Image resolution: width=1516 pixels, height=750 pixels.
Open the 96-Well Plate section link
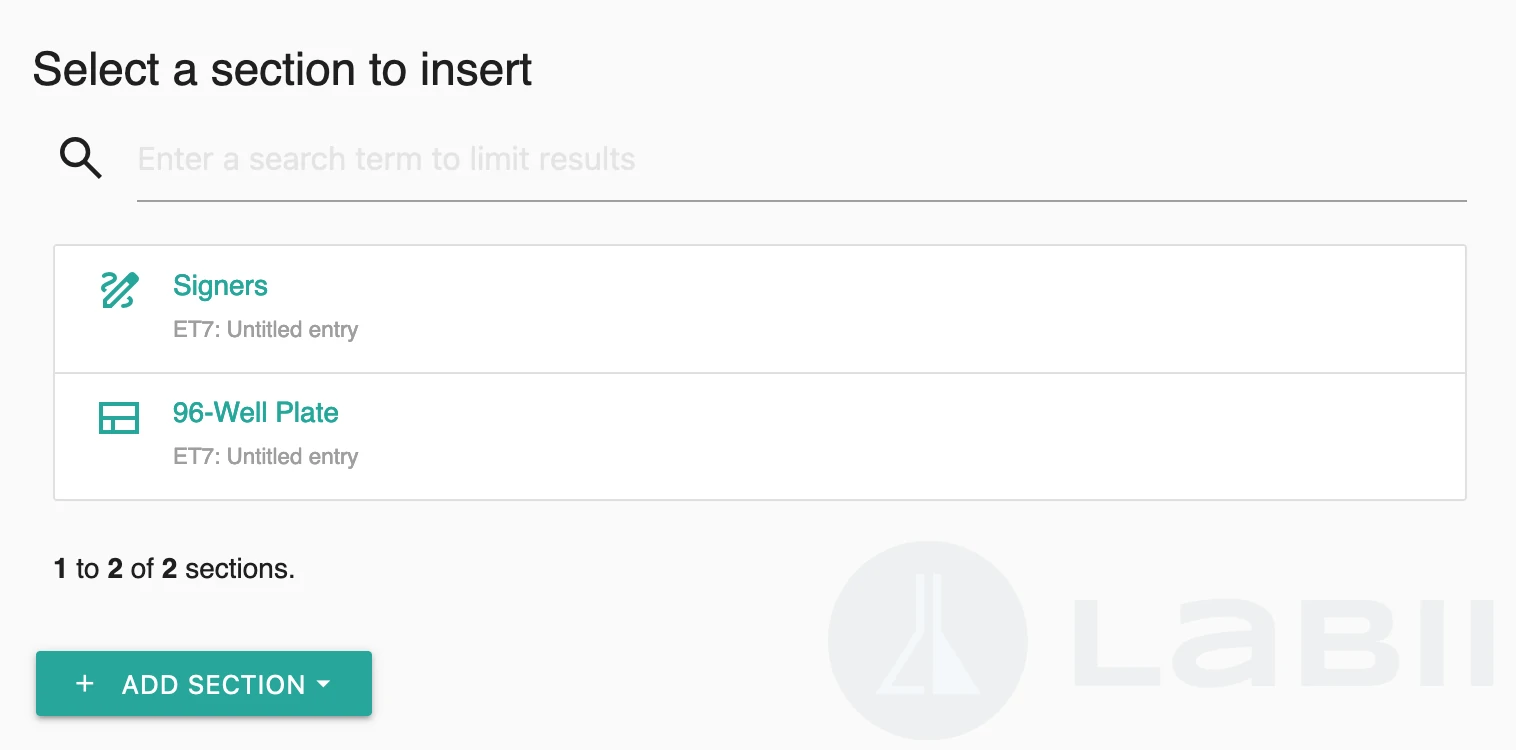[255, 413]
